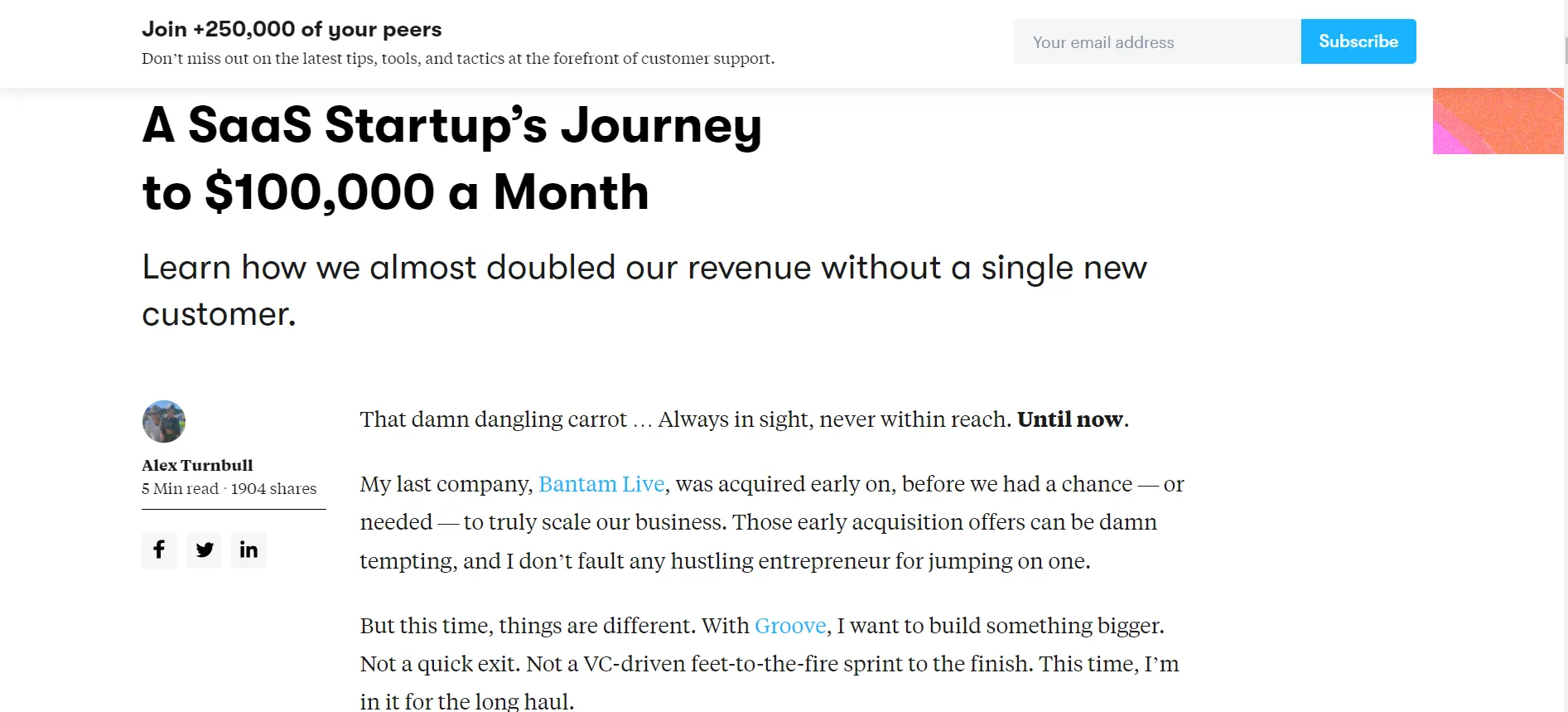Focus the "Your email address" field
The height and width of the screenshot is (712, 1568).
pos(1157,42)
